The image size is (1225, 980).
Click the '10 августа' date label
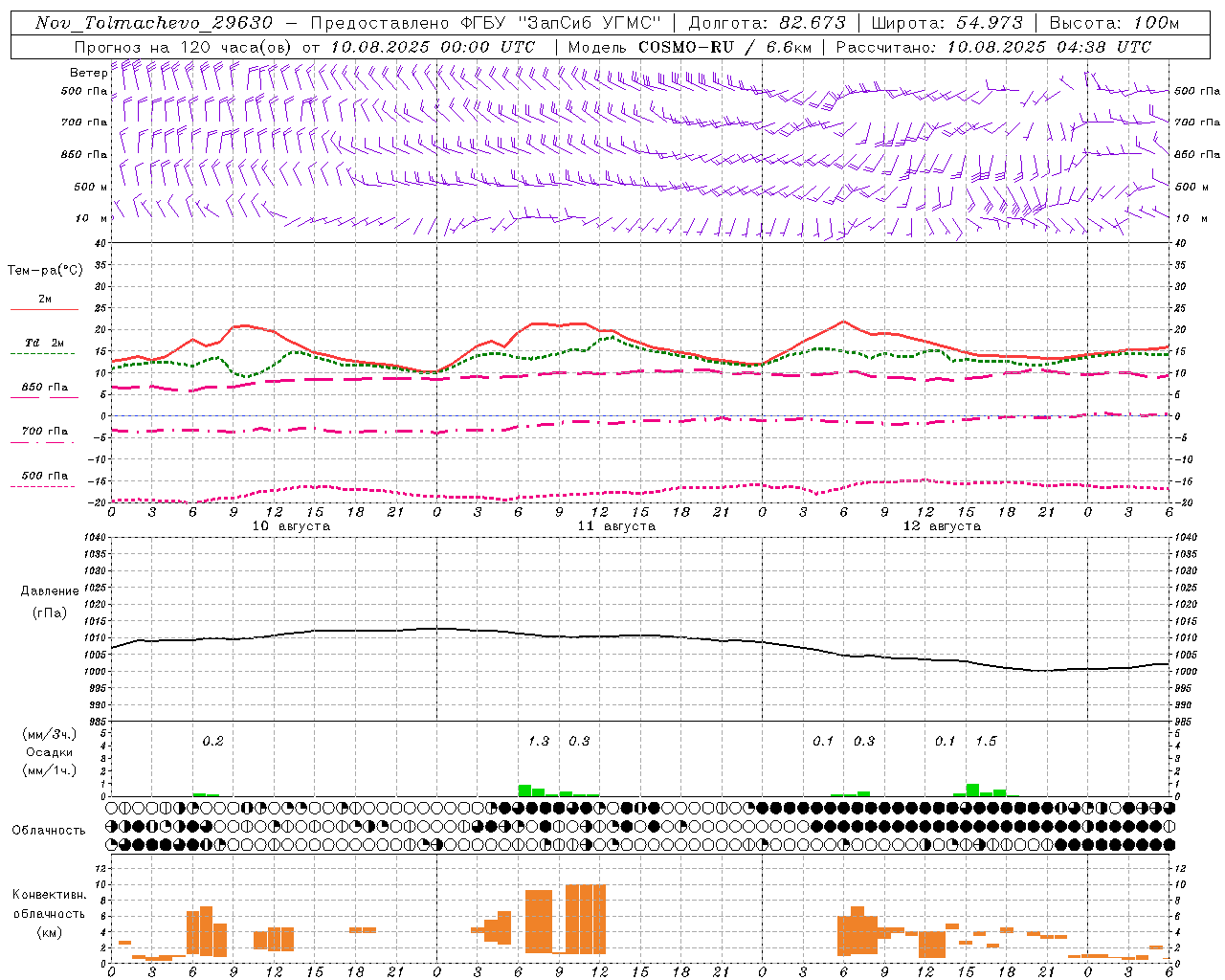click(x=291, y=526)
